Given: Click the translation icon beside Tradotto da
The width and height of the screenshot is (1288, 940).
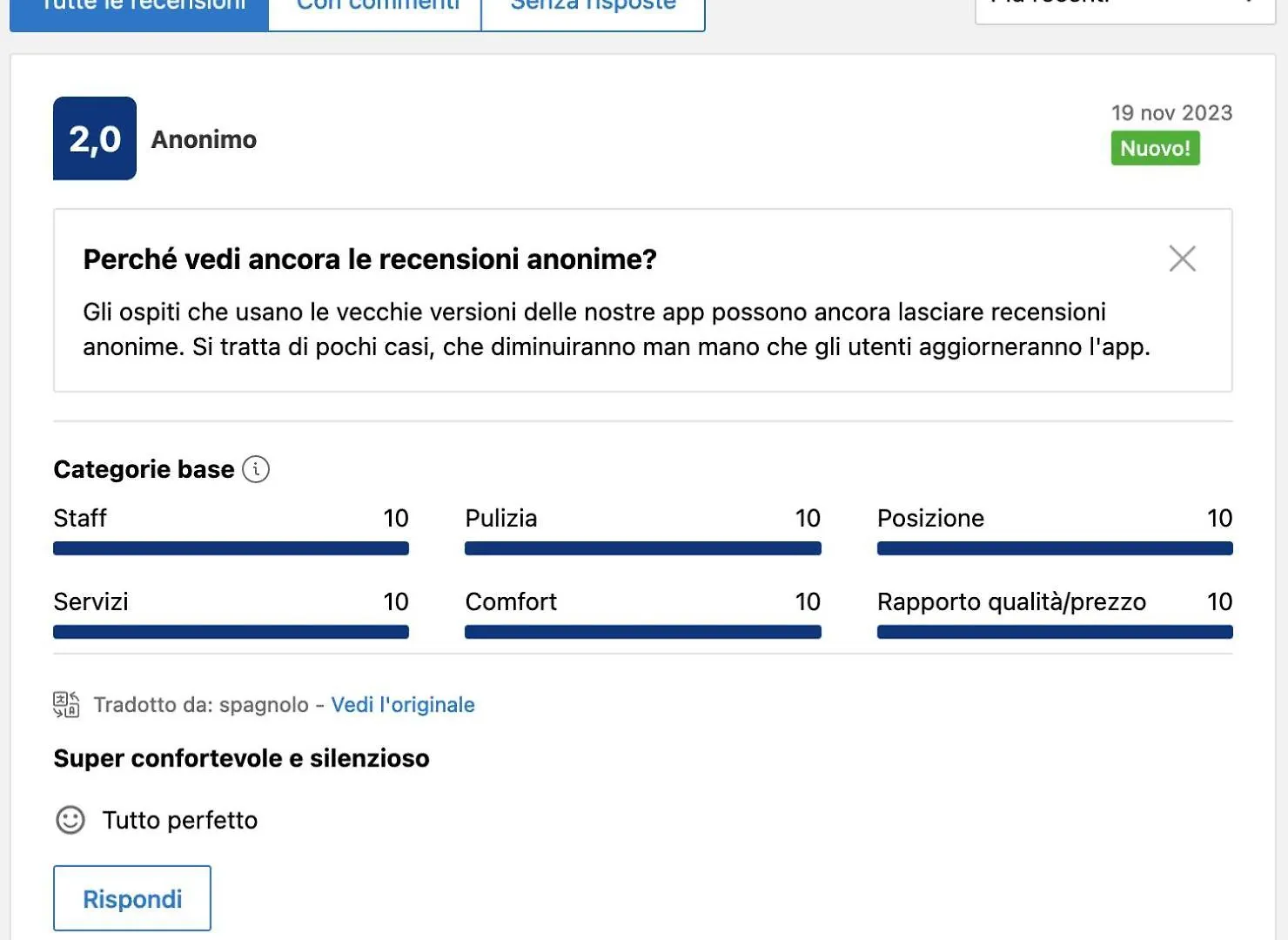Looking at the screenshot, I should [x=66, y=704].
